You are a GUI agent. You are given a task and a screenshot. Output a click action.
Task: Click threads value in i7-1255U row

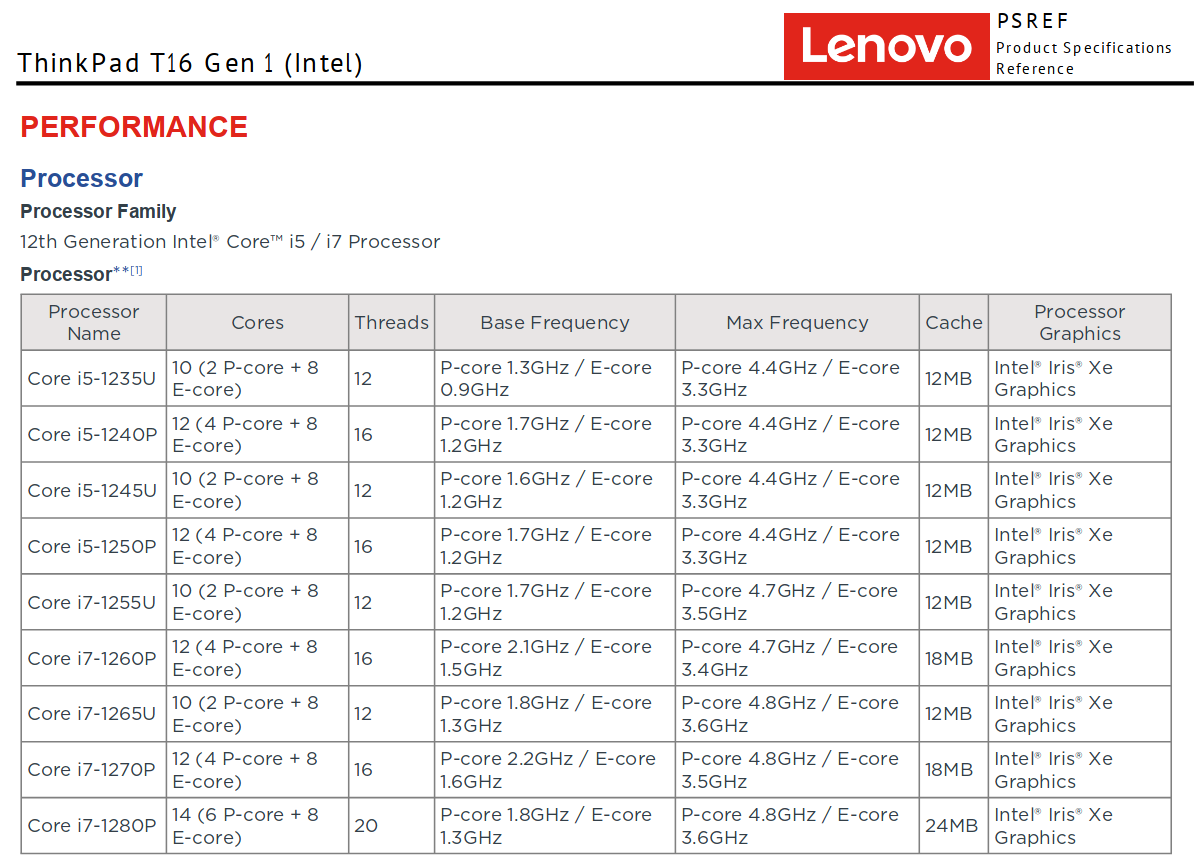coord(363,603)
